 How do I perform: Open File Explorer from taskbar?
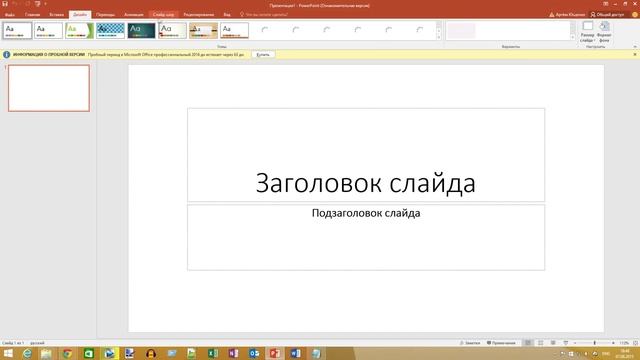click(46, 353)
